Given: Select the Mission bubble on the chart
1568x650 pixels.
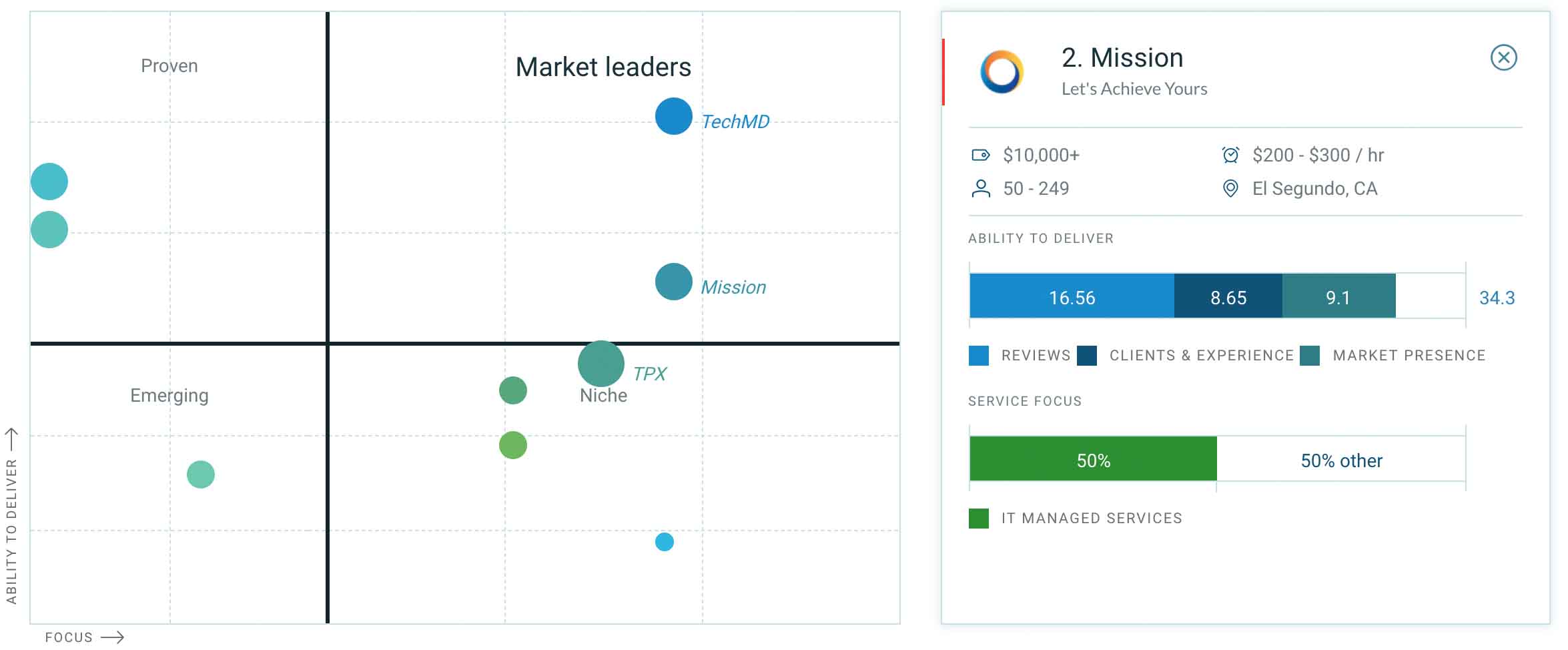Looking at the screenshot, I should click(x=673, y=282).
